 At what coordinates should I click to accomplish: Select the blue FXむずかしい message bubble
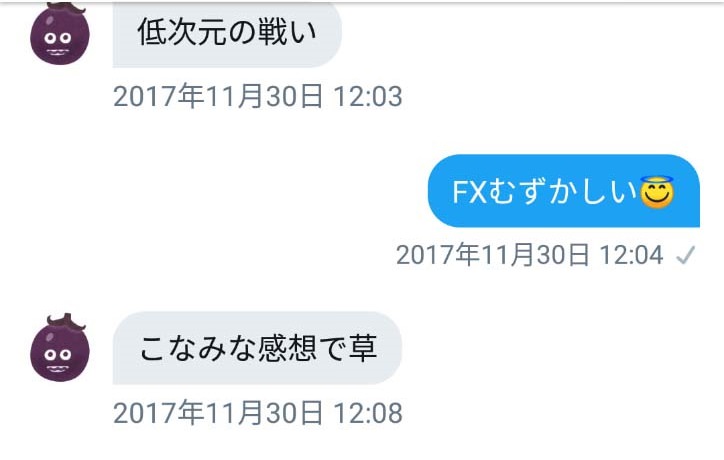[x=564, y=191]
